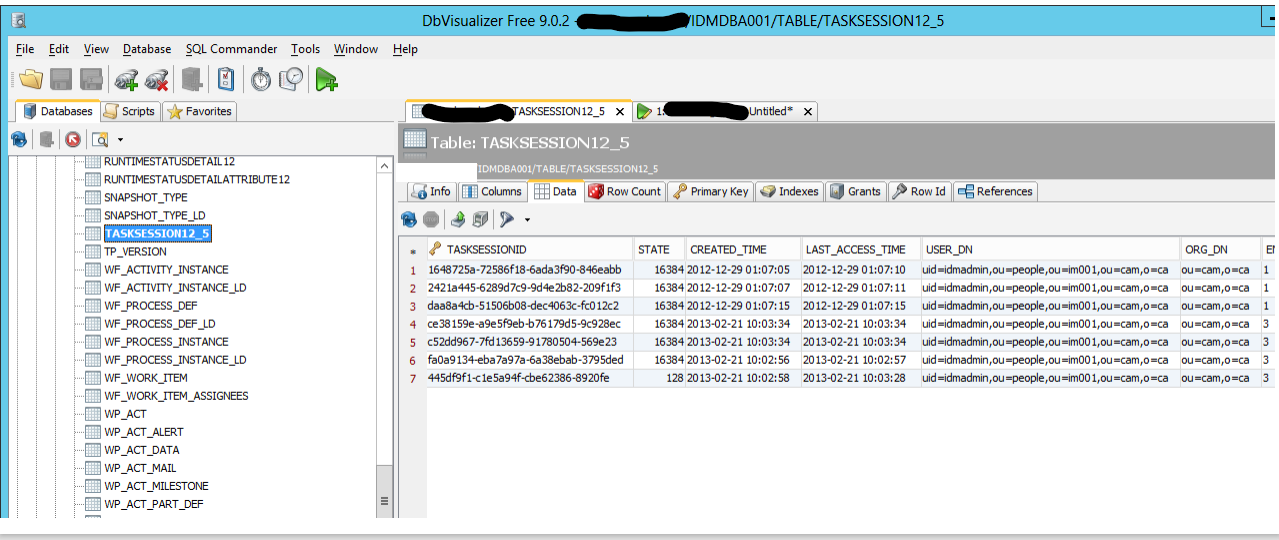Open the Grants sub-tab
This screenshot has width=1279, height=540.
coord(855,191)
